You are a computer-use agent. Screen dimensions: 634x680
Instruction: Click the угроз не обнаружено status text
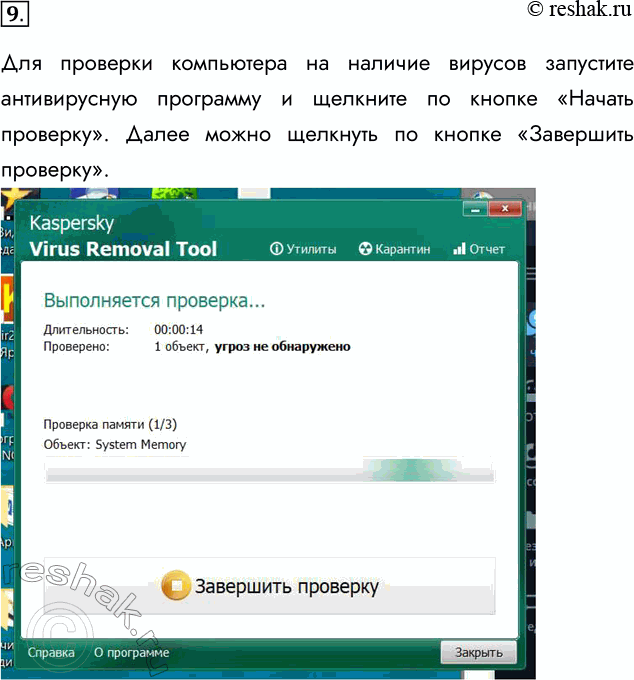(x=283, y=346)
